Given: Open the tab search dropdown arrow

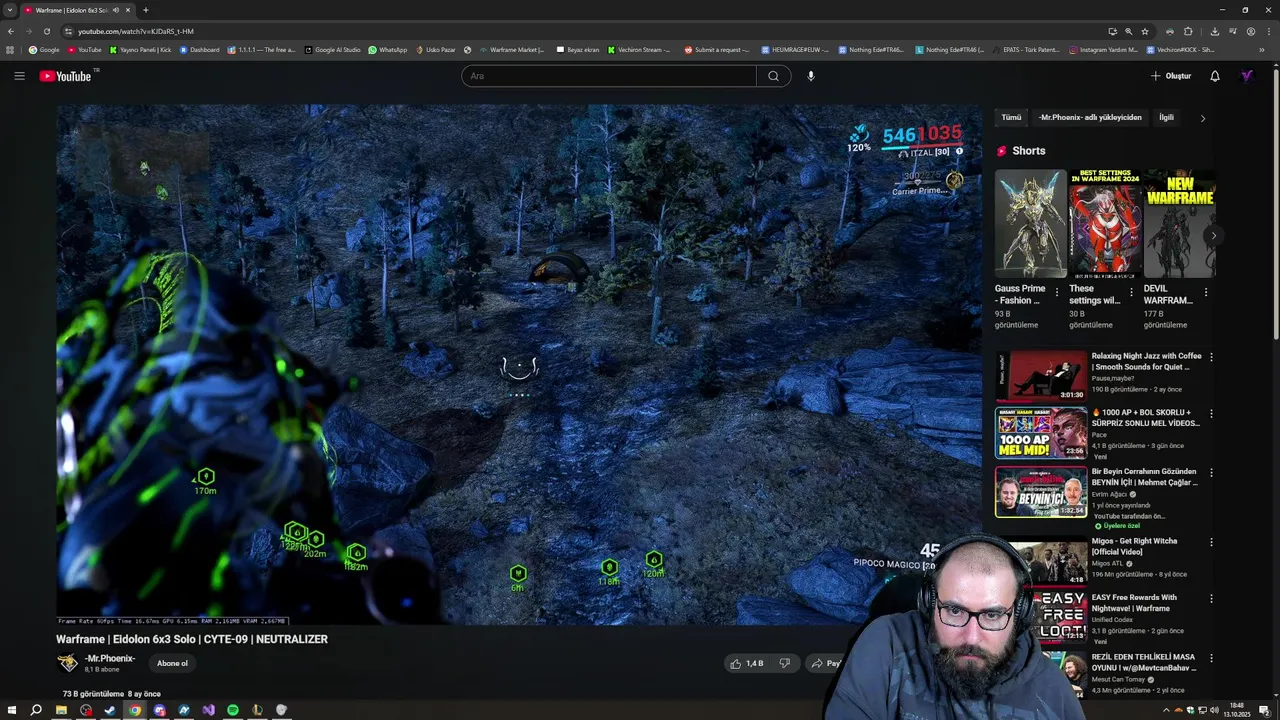Looking at the screenshot, I should pyautogui.click(x=10, y=10).
